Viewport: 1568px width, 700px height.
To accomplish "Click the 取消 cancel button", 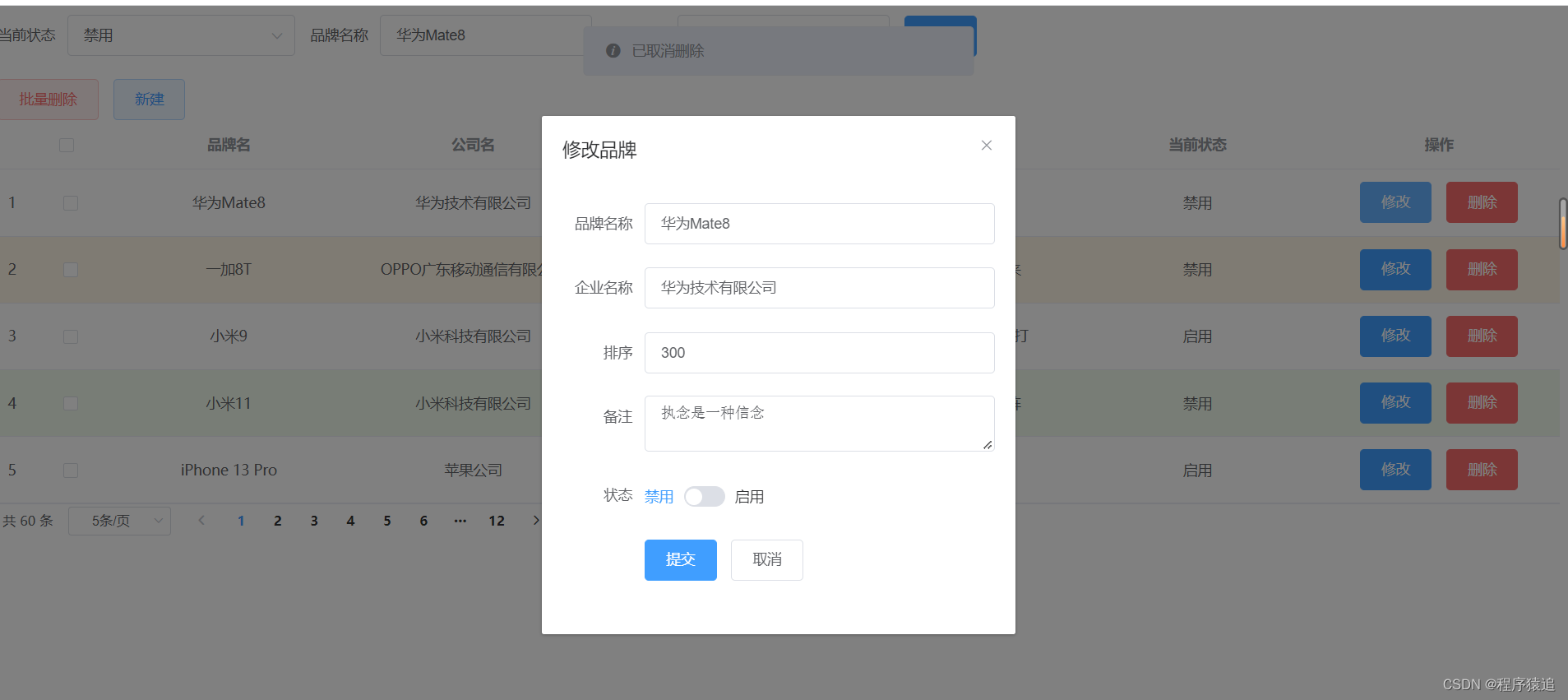I will tap(766, 560).
